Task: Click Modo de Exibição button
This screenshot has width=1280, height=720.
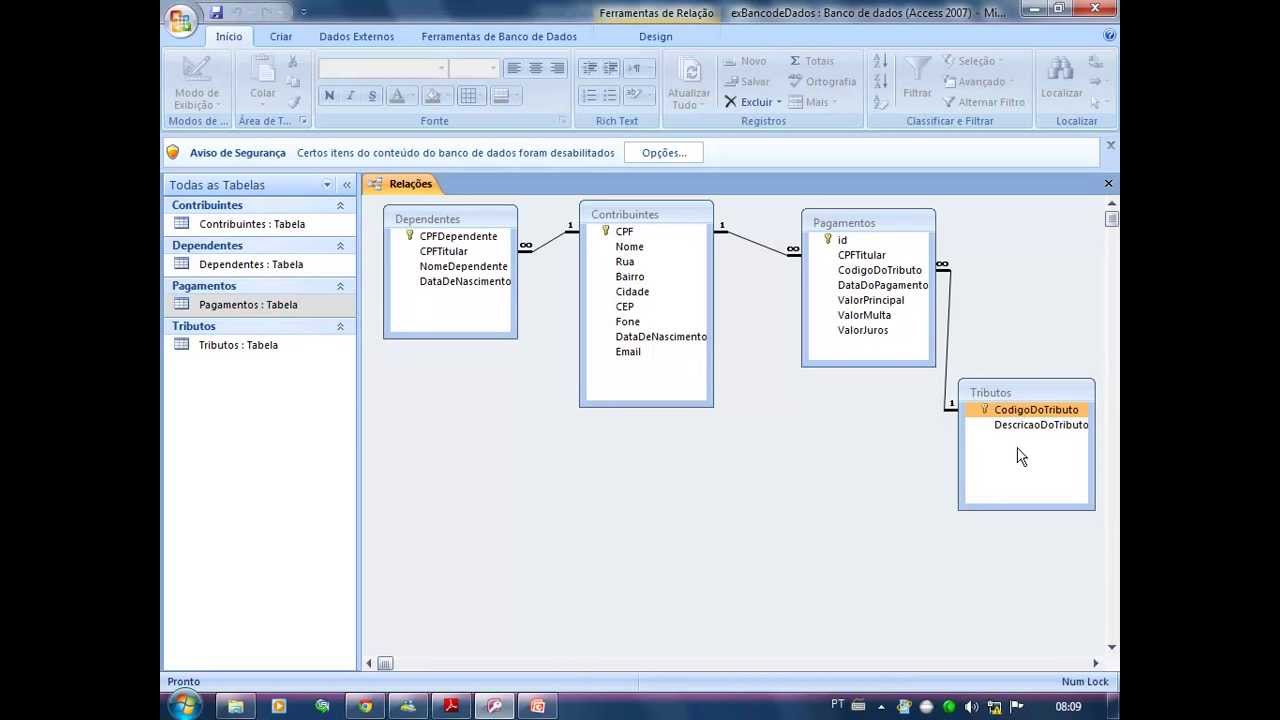Action: (x=196, y=83)
